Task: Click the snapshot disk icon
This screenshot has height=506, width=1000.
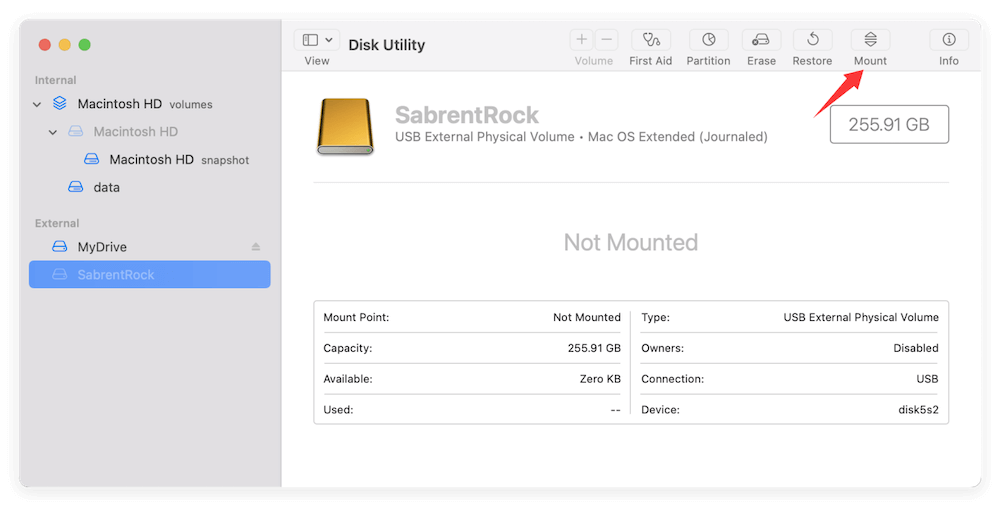Action: 92,159
